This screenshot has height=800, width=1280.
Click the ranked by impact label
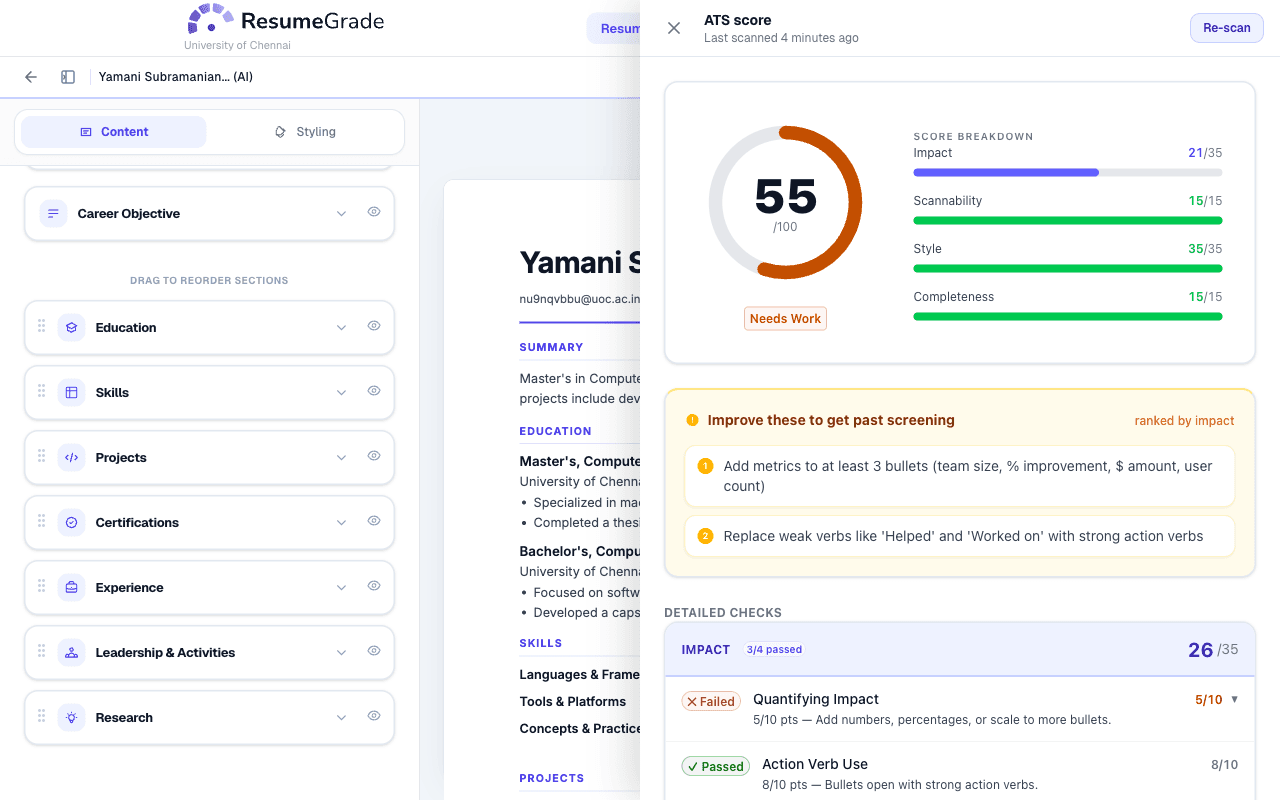[1184, 421]
